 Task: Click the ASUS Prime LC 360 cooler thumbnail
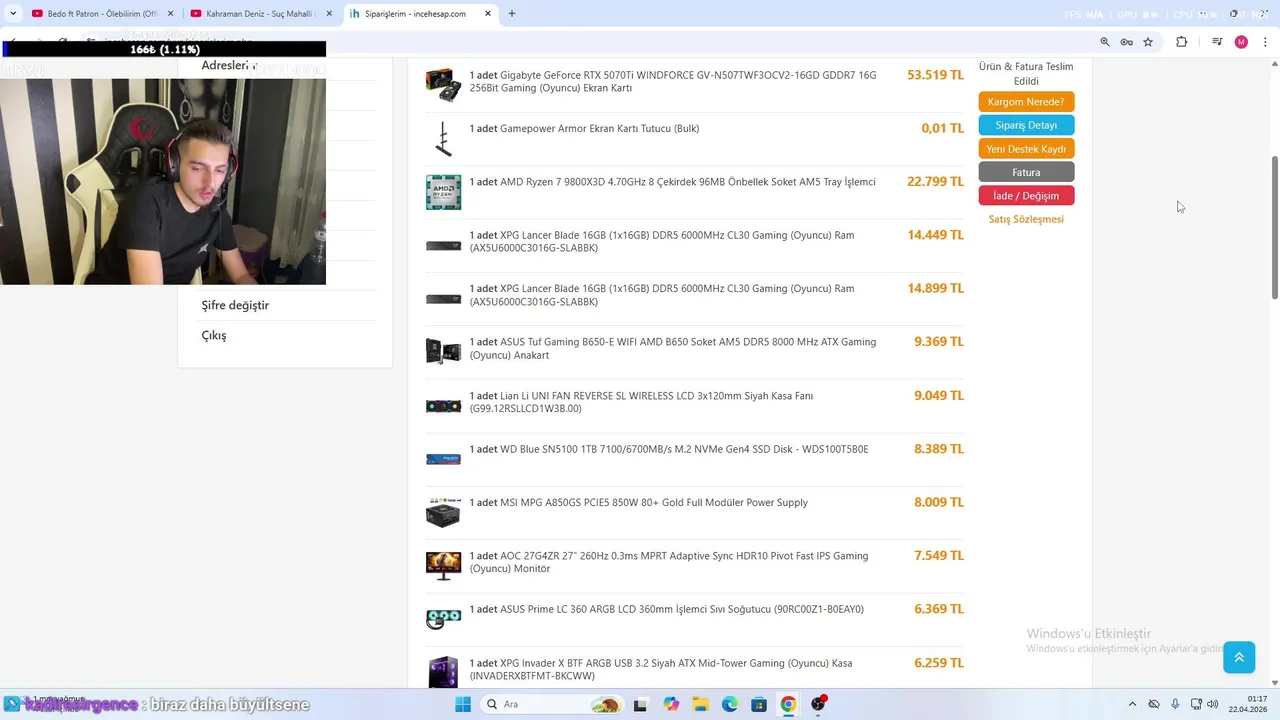(x=443, y=619)
